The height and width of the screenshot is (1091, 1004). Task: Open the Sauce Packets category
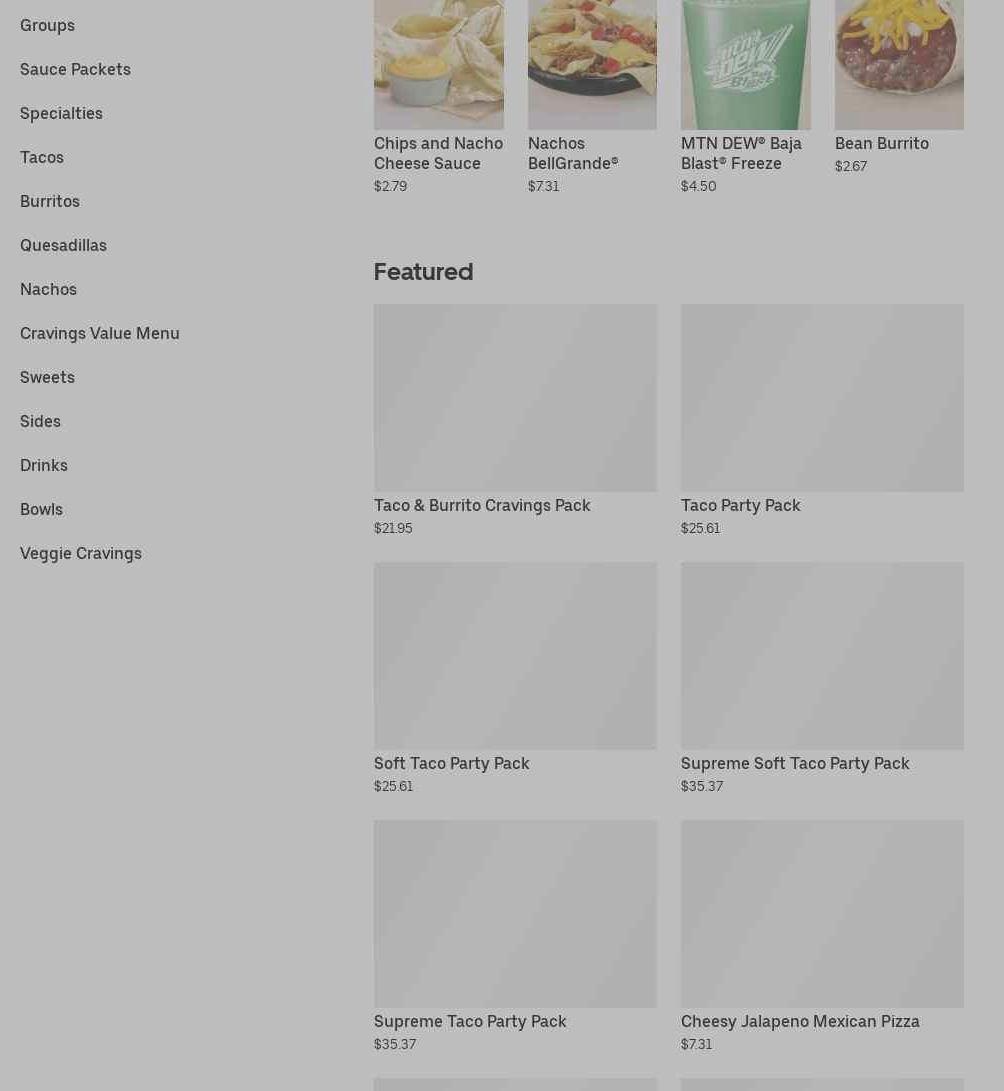(x=75, y=70)
